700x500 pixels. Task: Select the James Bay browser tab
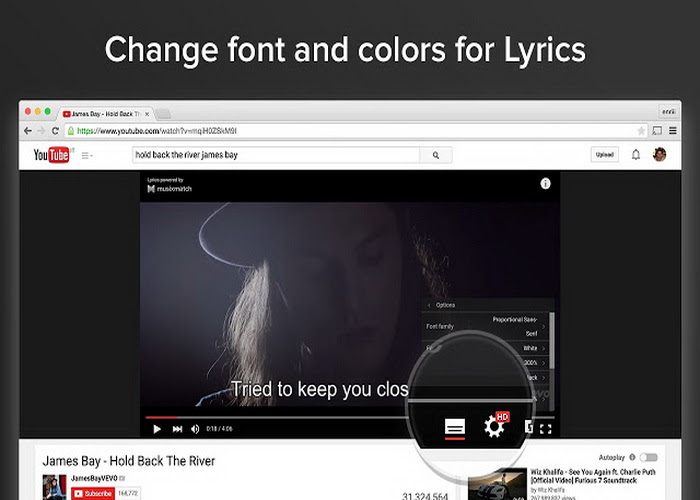(x=105, y=114)
